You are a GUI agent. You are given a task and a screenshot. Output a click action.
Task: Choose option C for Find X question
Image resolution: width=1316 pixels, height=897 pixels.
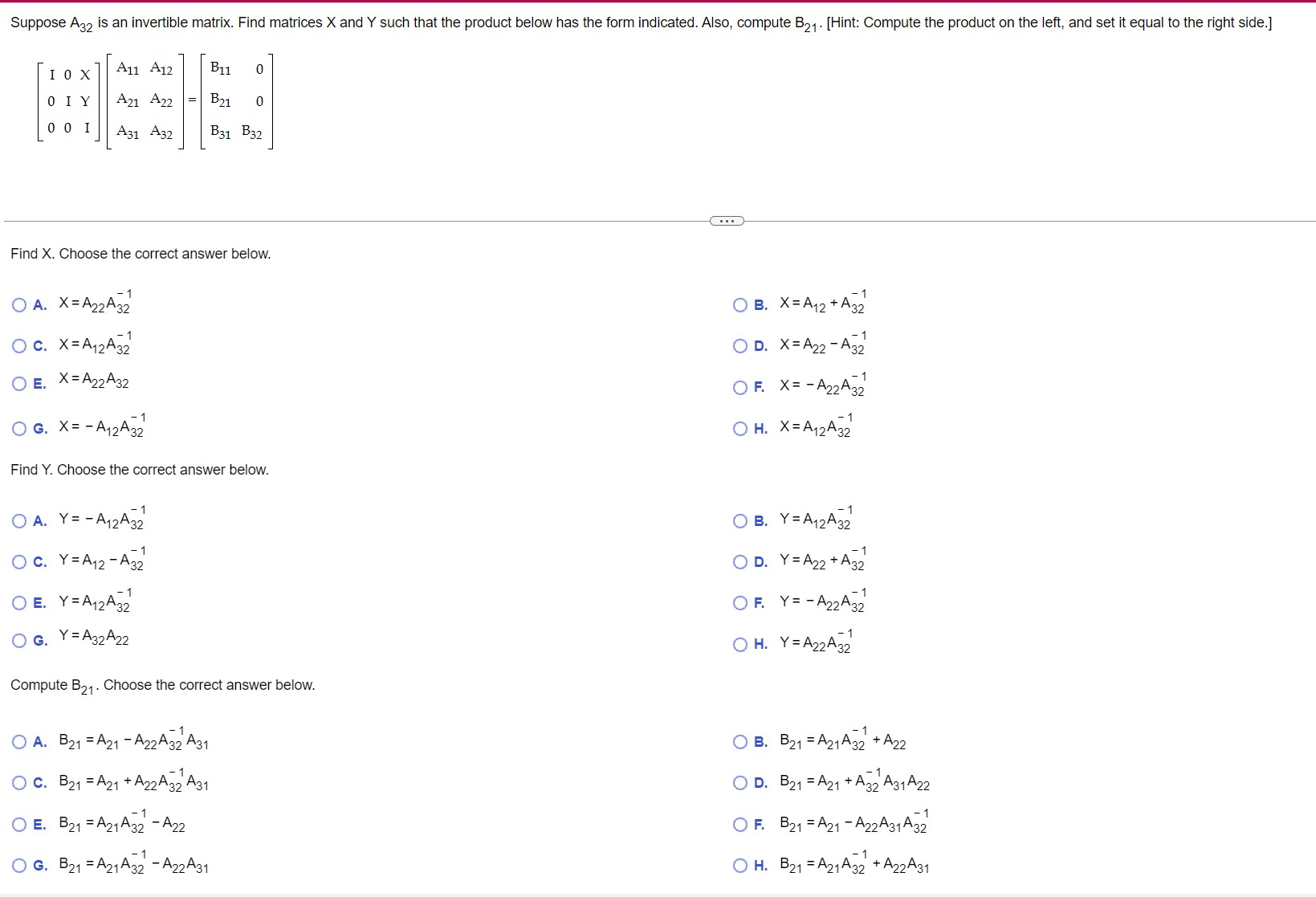(18, 345)
